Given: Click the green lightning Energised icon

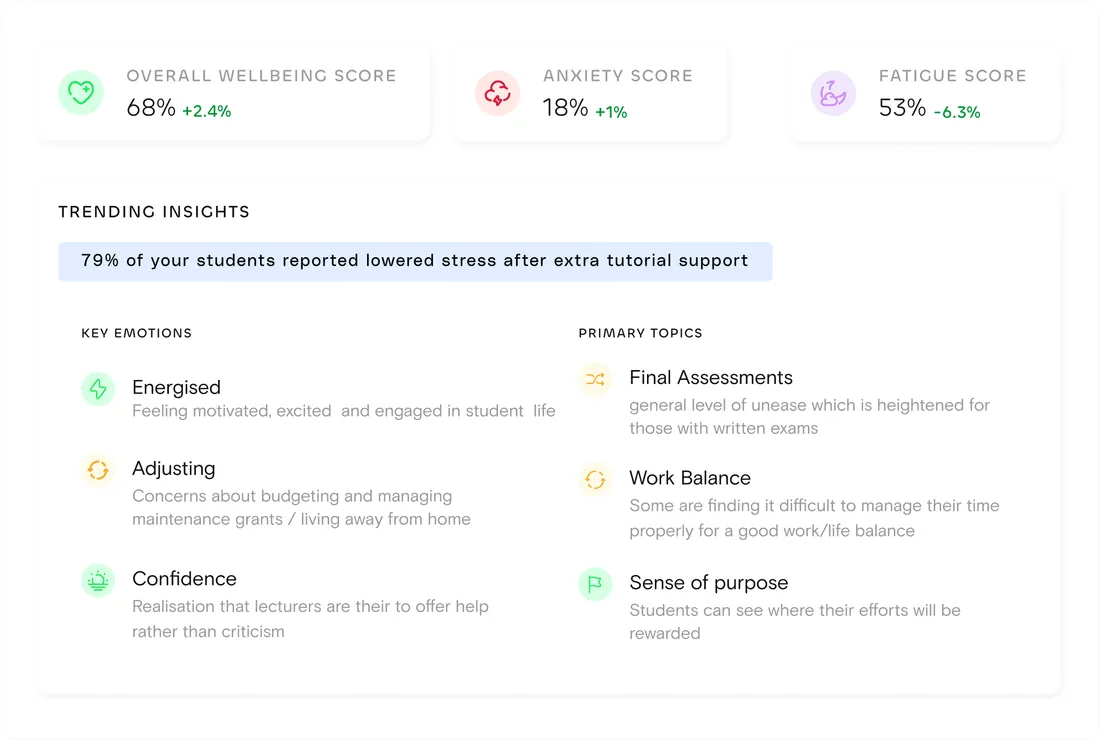Looking at the screenshot, I should 98,389.
